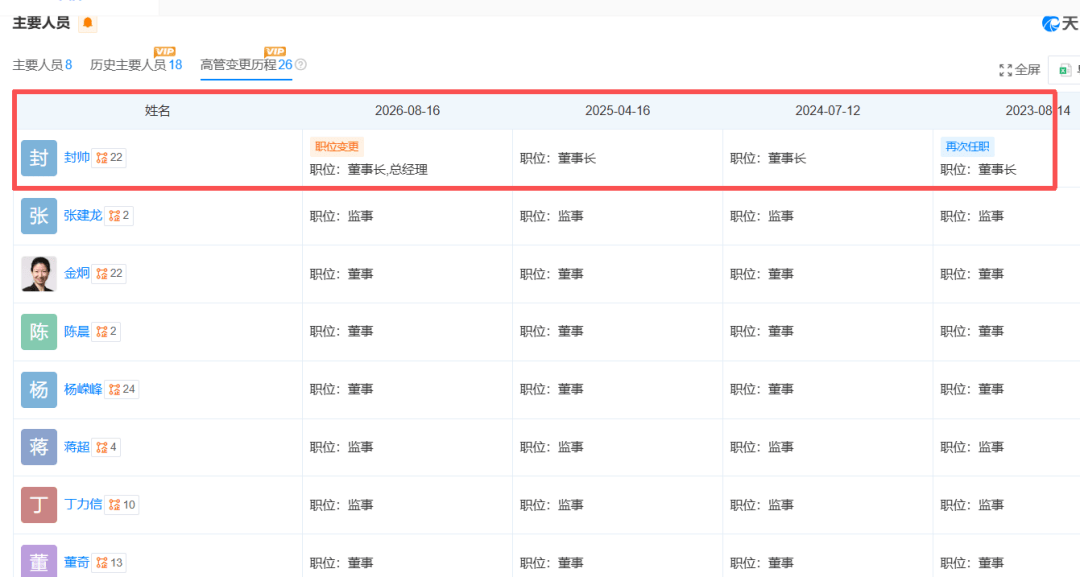Viewport: 1080px width, 577px height.
Task: Click 陈晨 2024-07-12 董事 cell
Action: [827, 331]
